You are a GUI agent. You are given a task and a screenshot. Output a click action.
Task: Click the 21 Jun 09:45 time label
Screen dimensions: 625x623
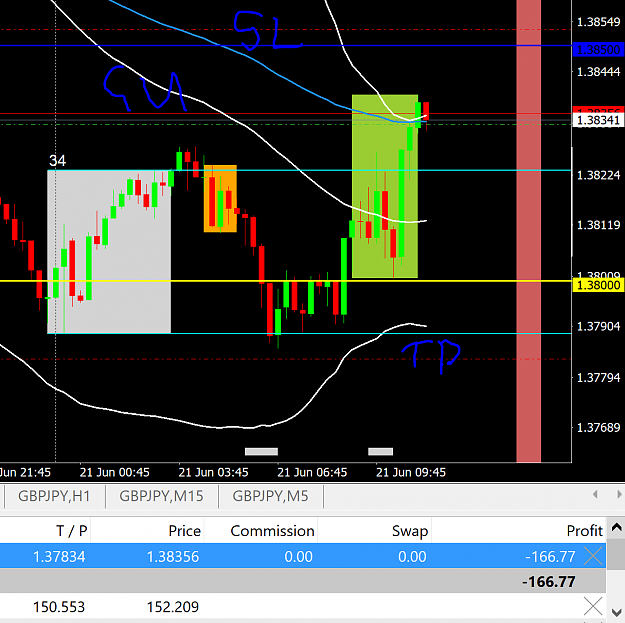click(x=411, y=472)
